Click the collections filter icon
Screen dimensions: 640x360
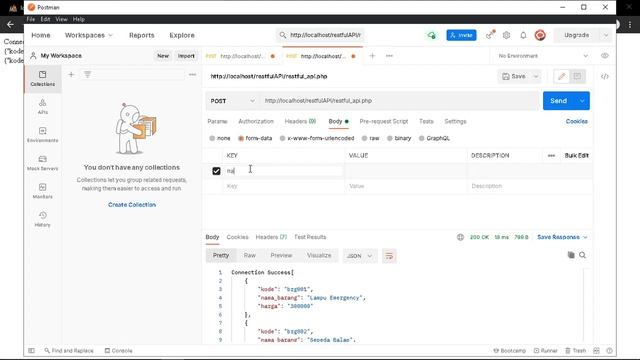click(x=87, y=74)
